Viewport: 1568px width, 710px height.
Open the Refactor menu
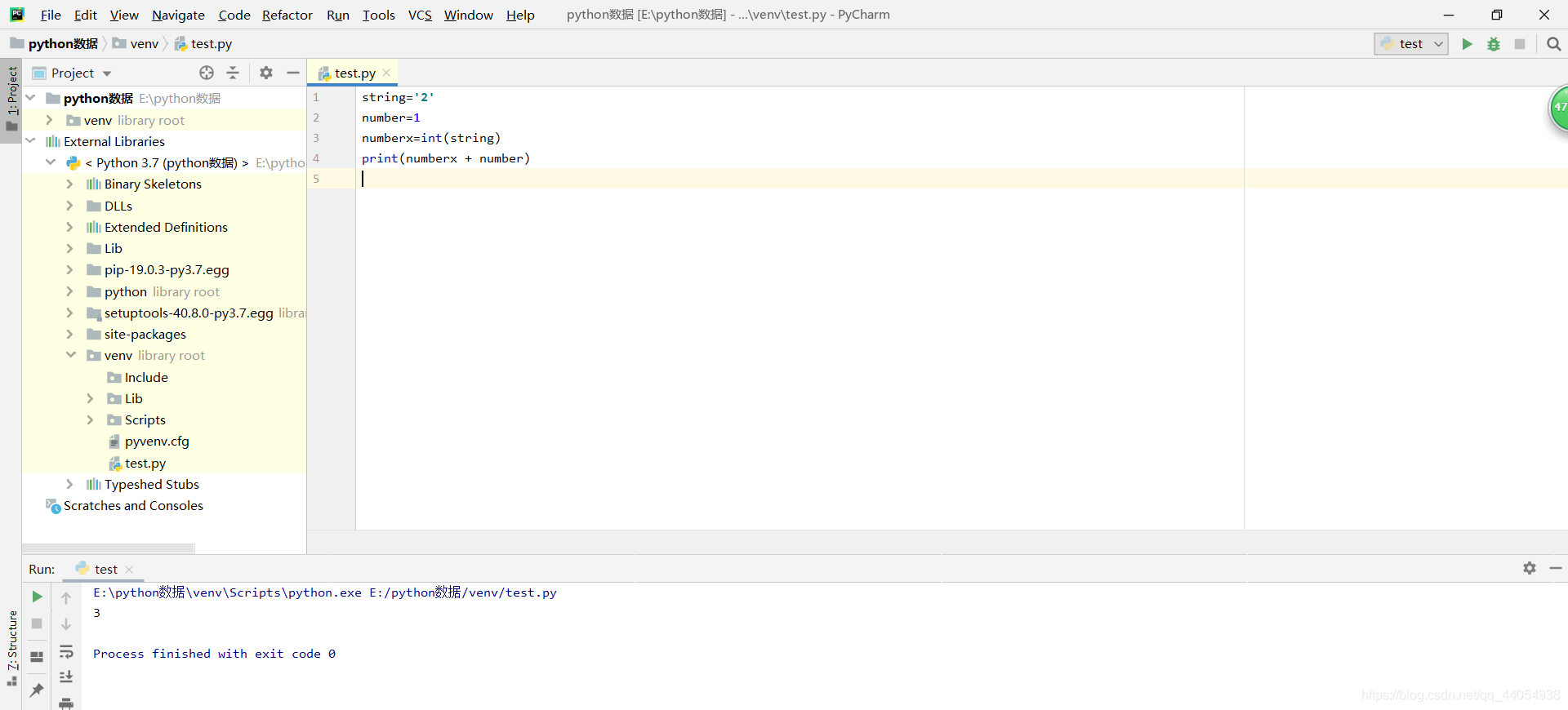pos(287,15)
